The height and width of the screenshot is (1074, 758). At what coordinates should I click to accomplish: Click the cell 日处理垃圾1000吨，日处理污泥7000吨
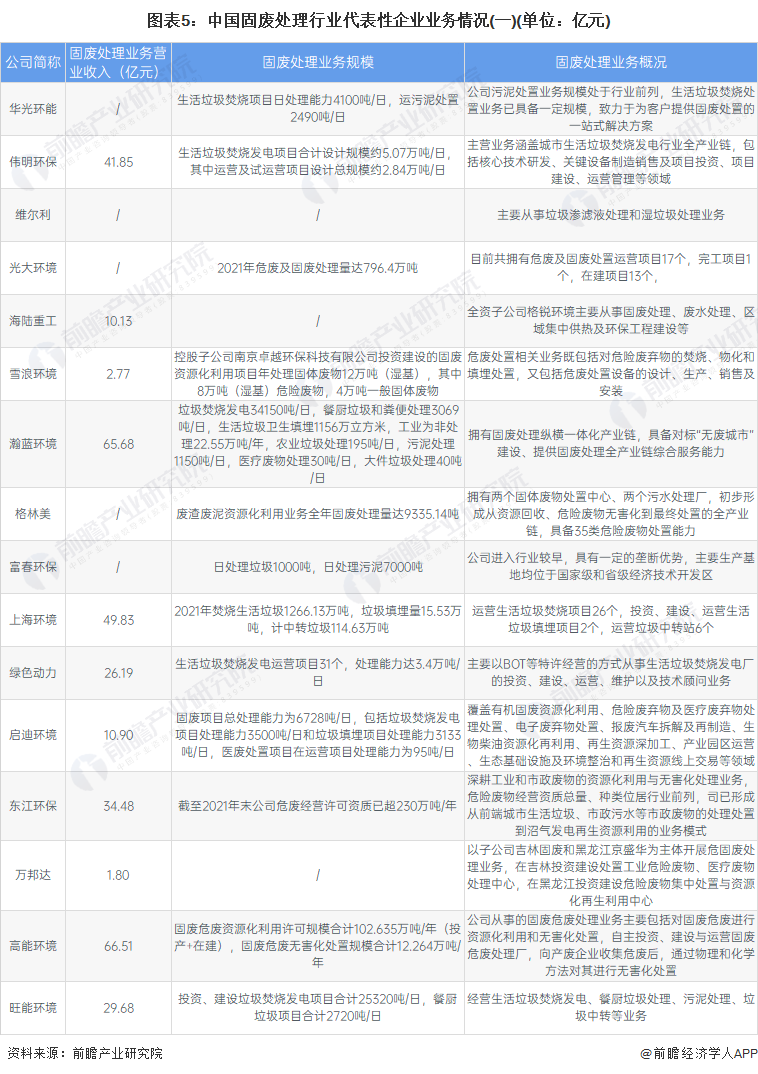click(x=318, y=567)
